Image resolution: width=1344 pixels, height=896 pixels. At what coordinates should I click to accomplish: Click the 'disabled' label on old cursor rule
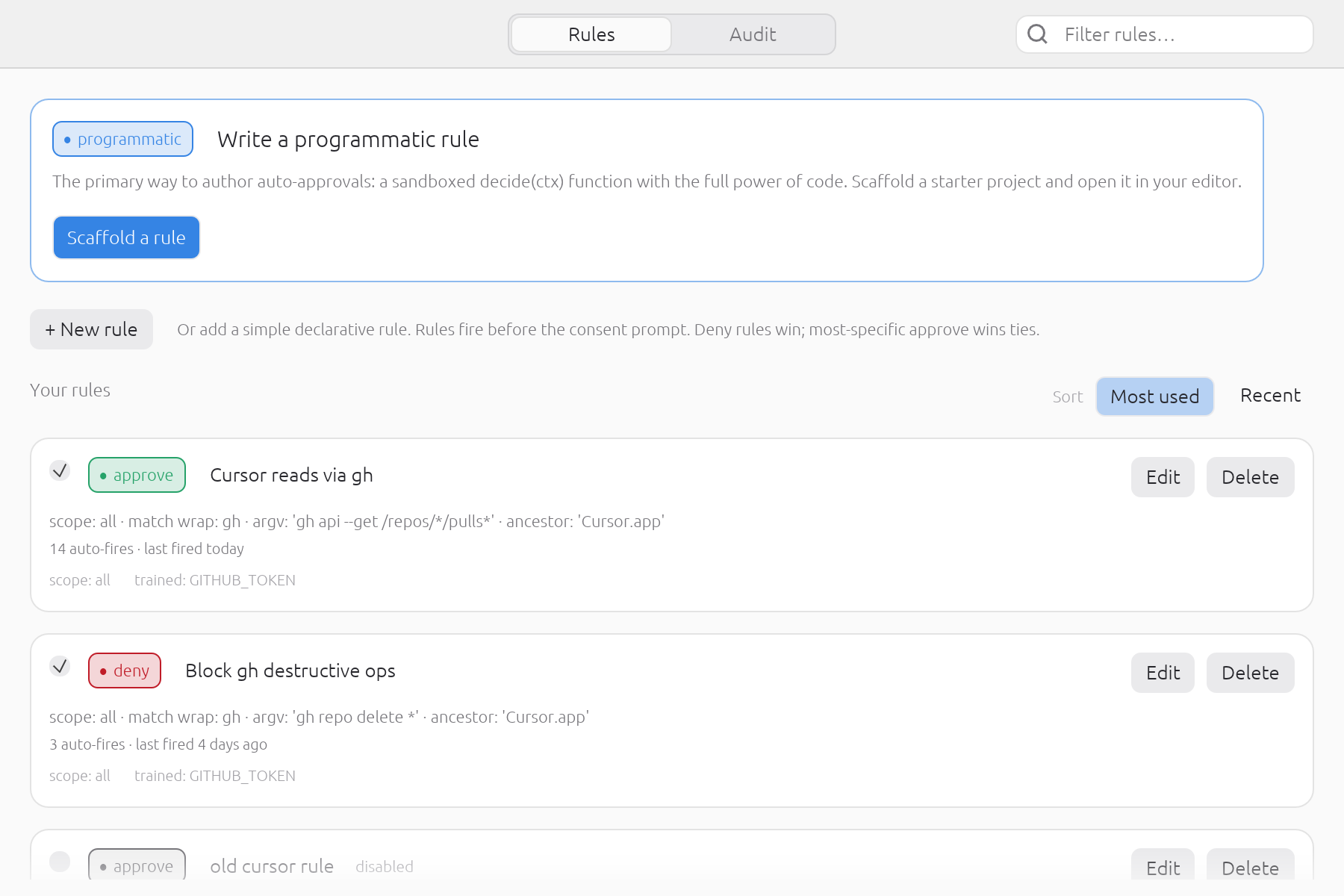pyautogui.click(x=385, y=866)
